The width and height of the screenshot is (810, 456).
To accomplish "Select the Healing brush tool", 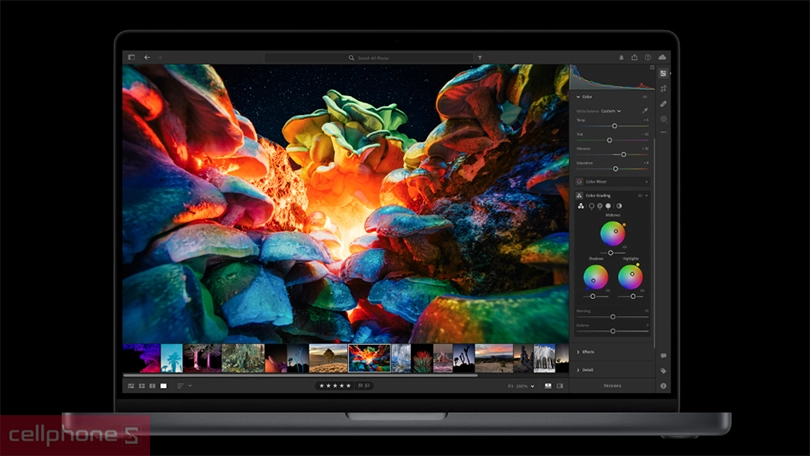I will pos(663,104).
